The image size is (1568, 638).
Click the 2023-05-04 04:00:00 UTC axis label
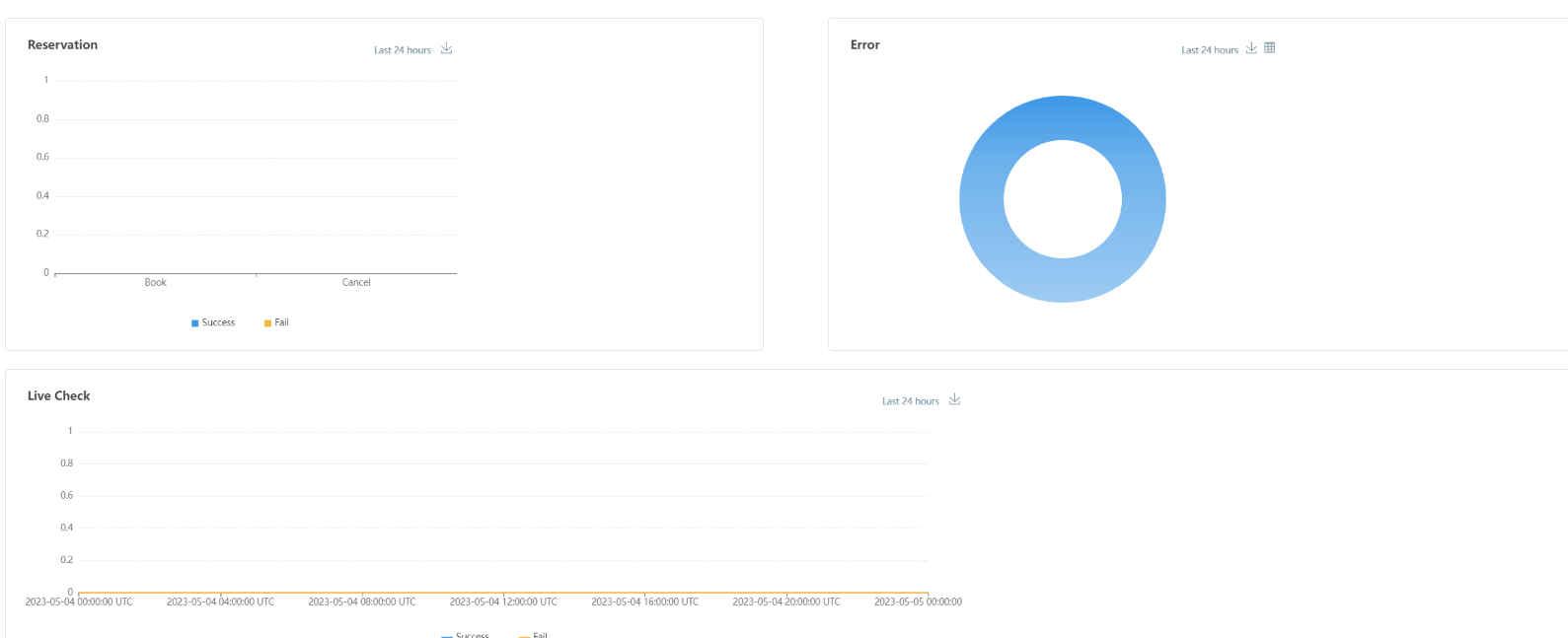coord(220,602)
